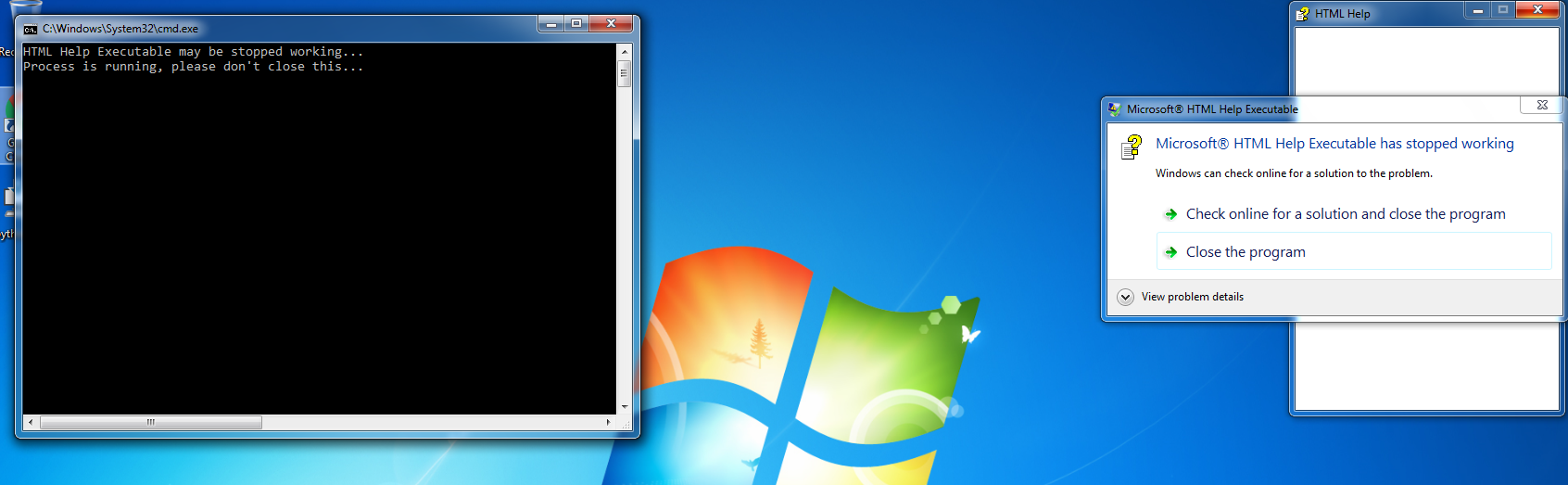The height and width of the screenshot is (485, 1568).
Task: Maximize the cmd.exe window
Action: point(576,24)
